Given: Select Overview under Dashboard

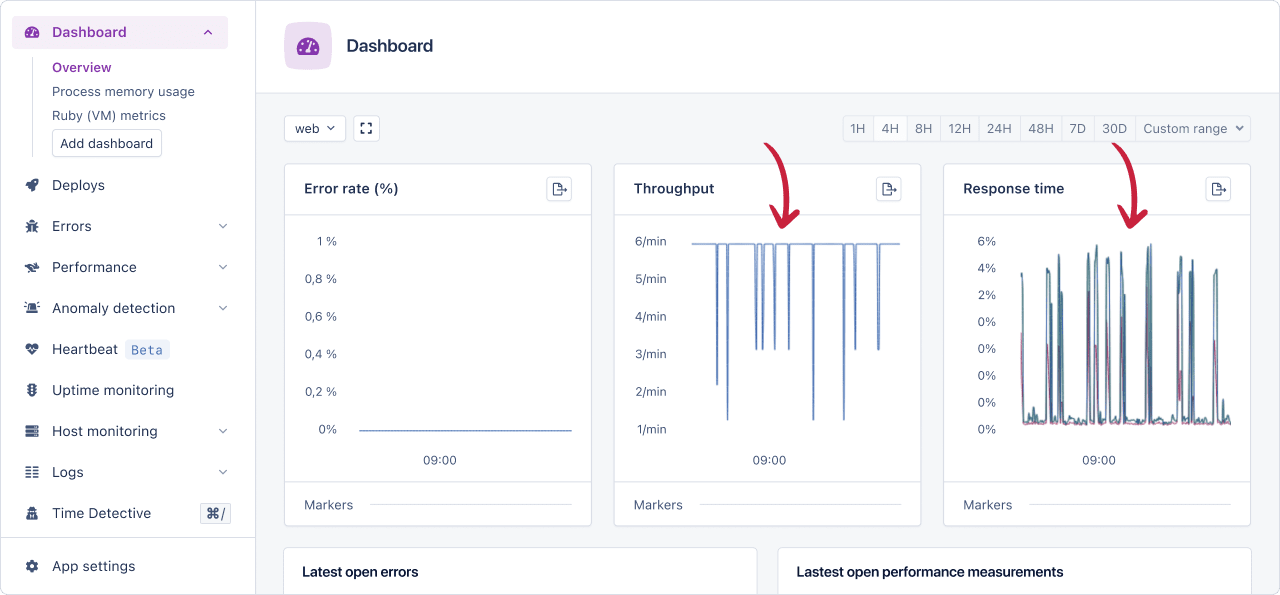Looking at the screenshot, I should click(81, 67).
